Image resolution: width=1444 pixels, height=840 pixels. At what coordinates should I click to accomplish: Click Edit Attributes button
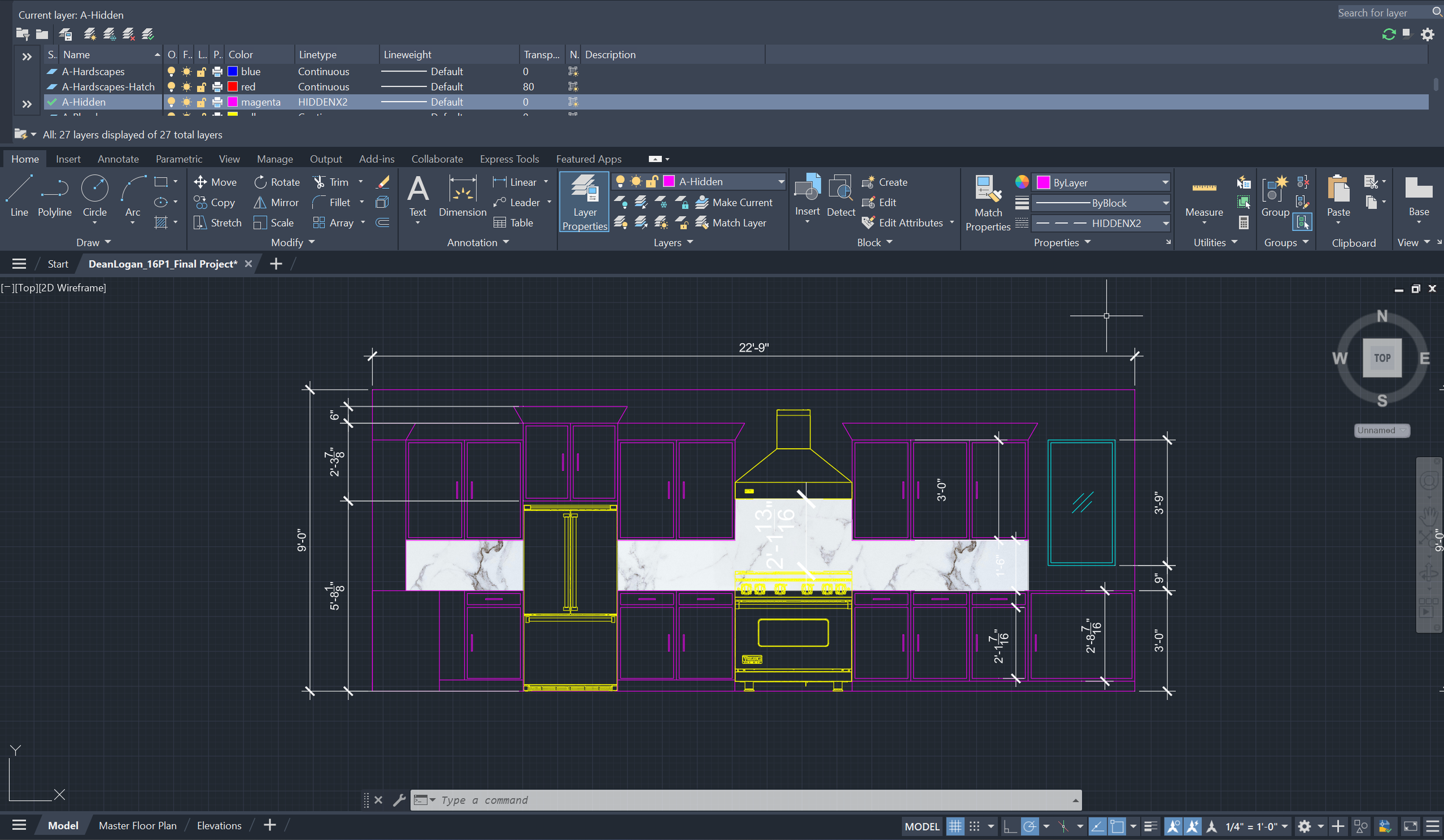coord(903,223)
